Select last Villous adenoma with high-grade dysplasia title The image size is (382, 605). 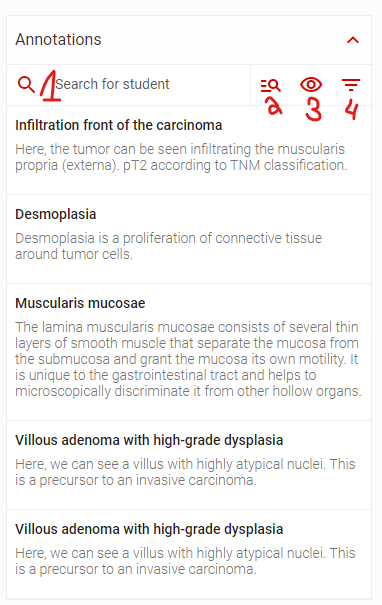(x=149, y=529)
